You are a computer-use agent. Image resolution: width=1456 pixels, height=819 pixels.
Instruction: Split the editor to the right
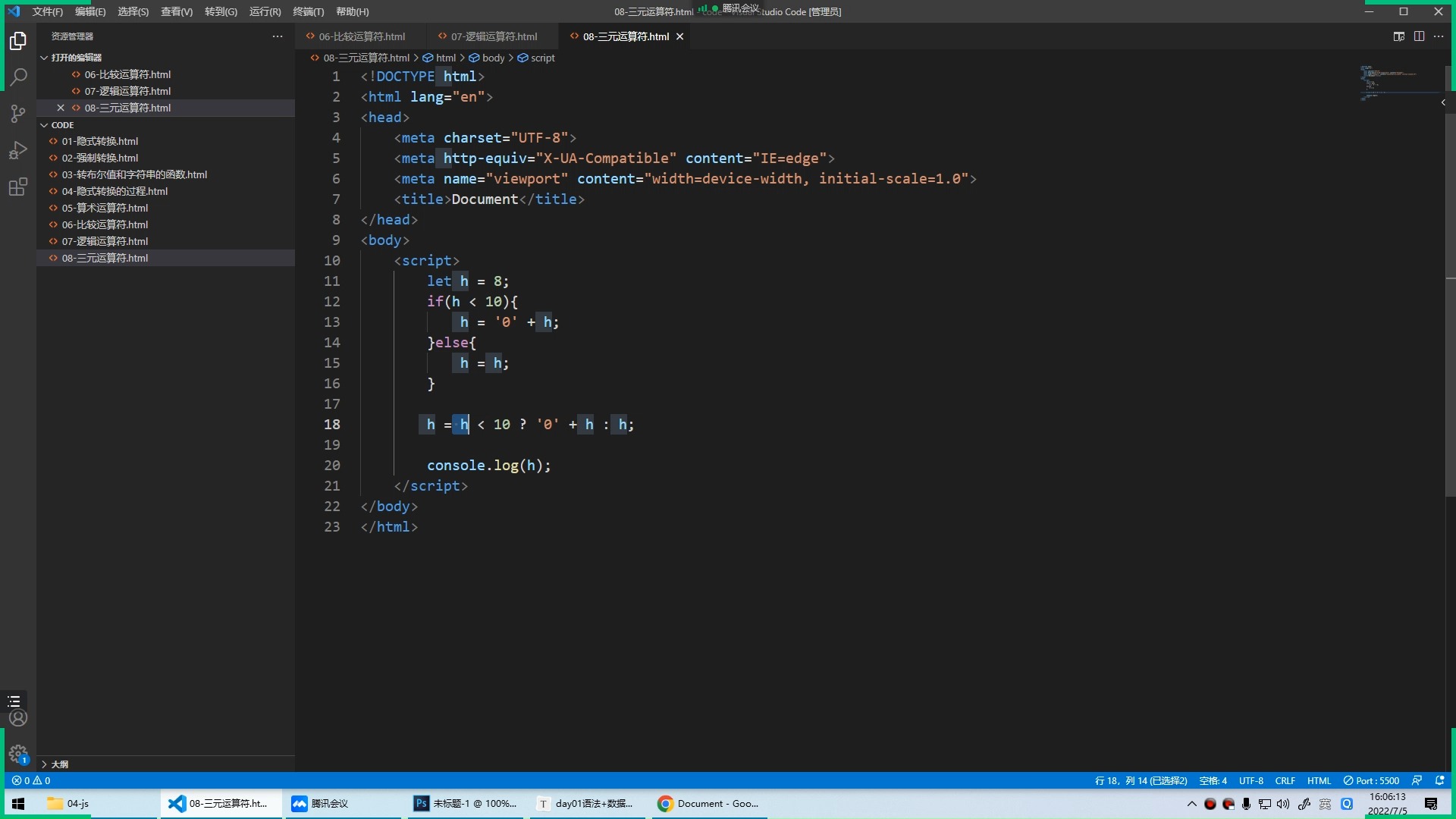1419,36
